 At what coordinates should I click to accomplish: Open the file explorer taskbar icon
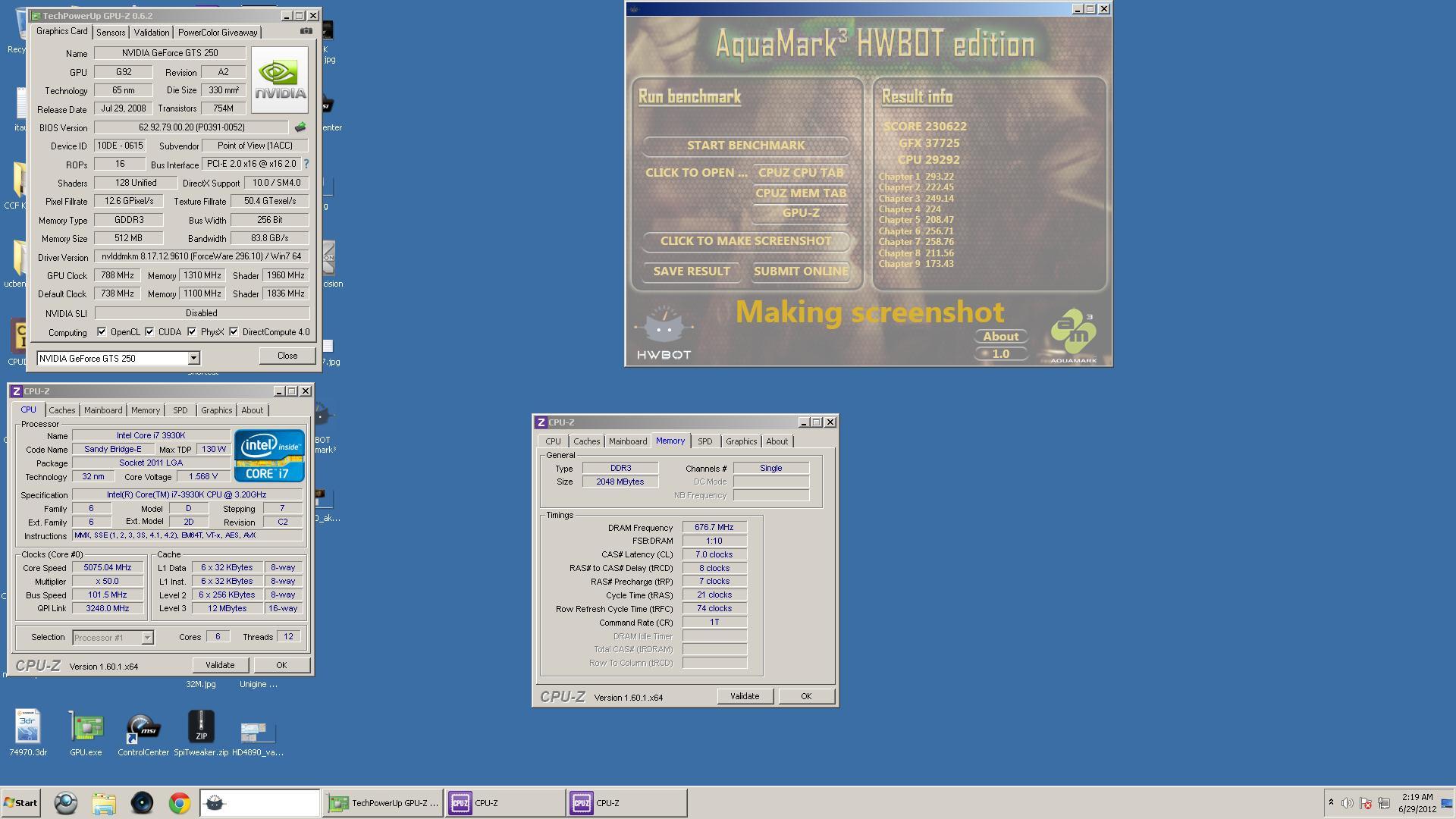(x=104, y=803)
